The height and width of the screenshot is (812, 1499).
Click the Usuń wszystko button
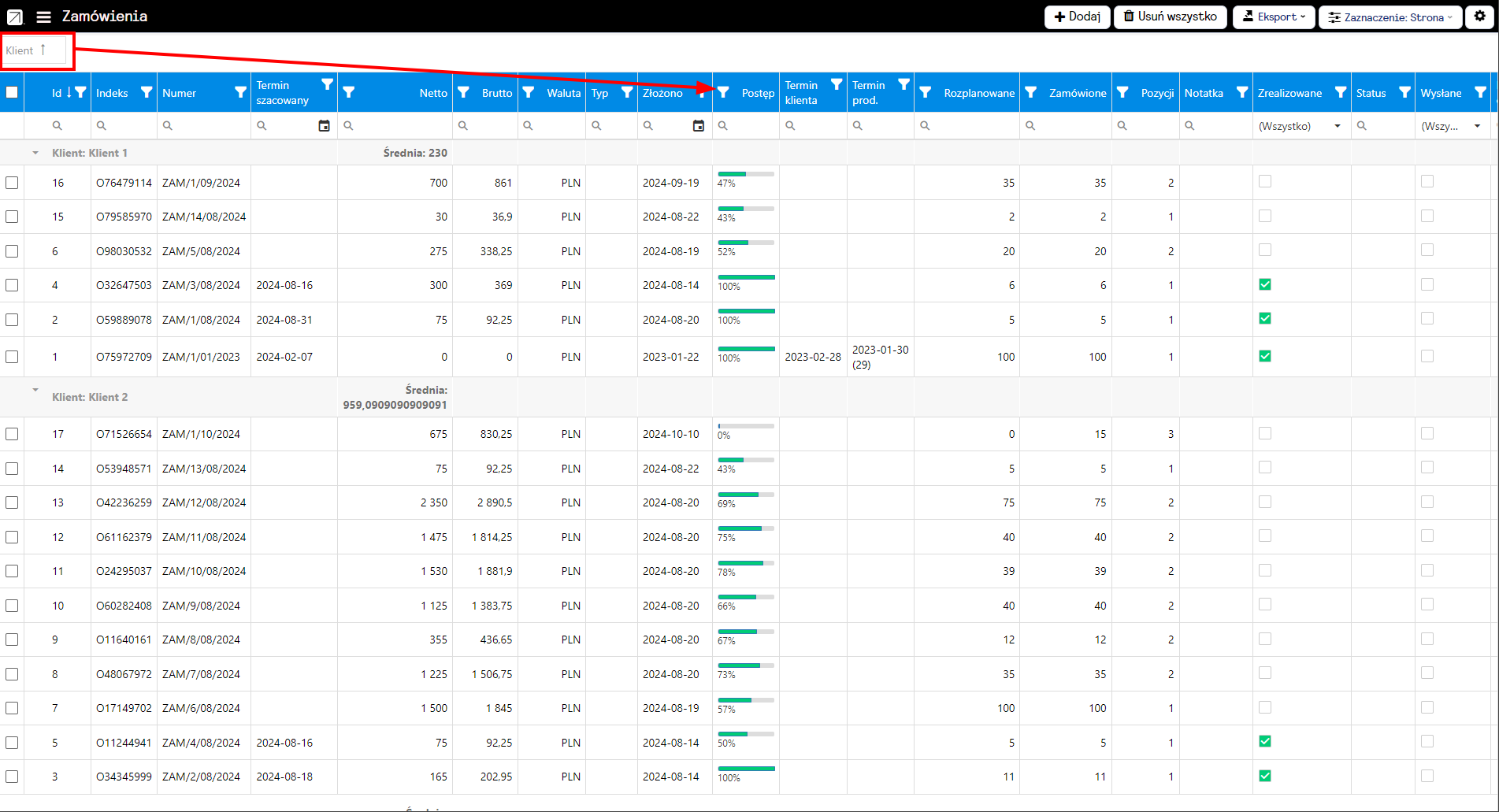click(x=1170, y=17)
